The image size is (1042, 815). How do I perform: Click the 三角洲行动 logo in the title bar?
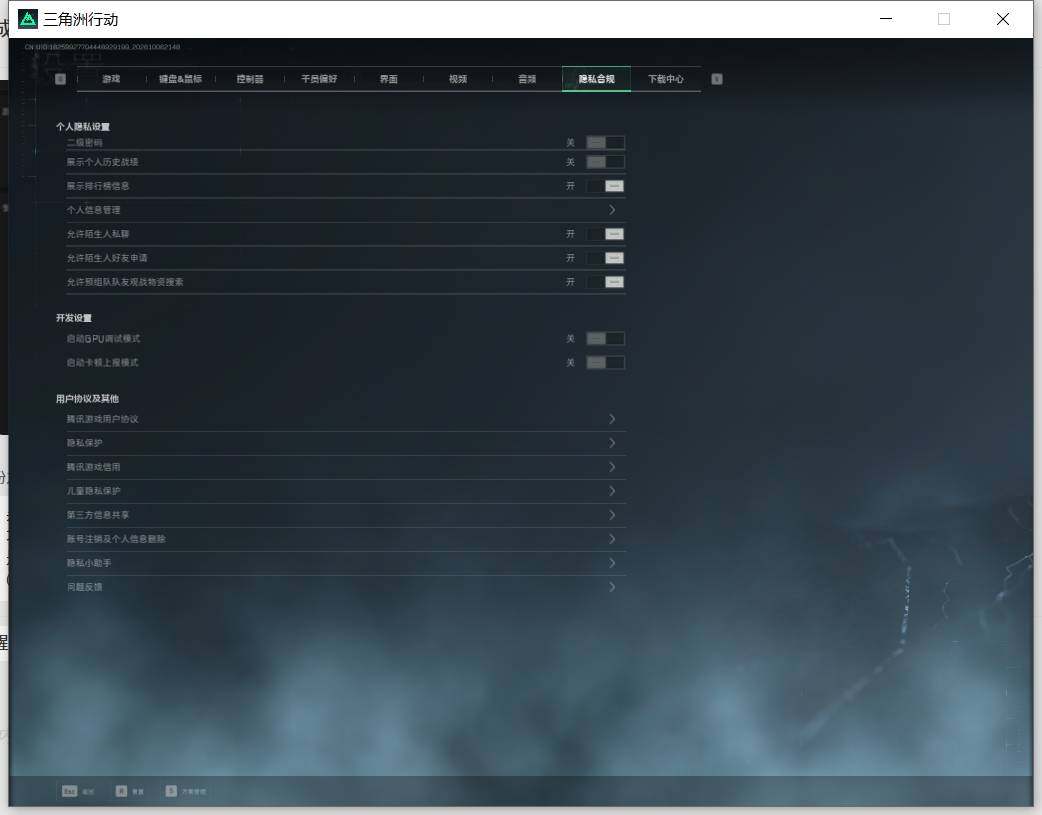point(28,19)
